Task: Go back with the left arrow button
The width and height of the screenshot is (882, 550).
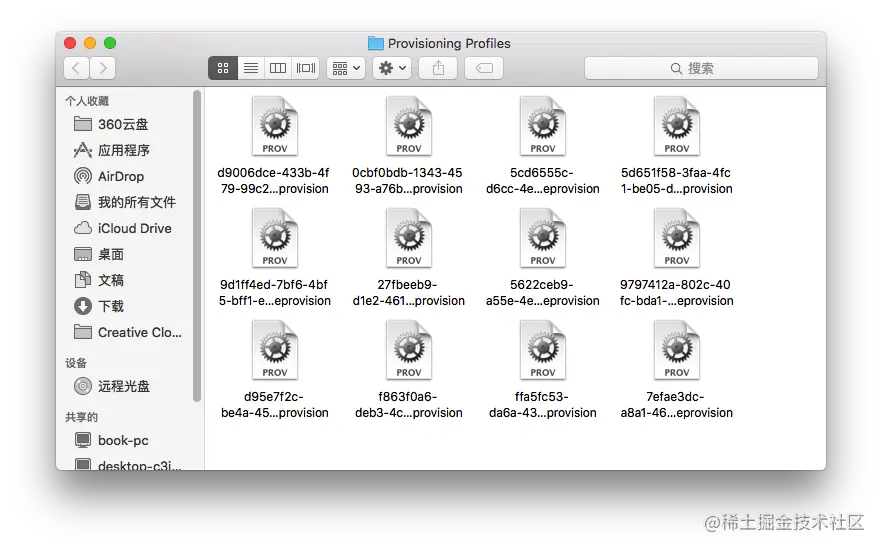Action: pyautogui.click(x=76, y=68)
